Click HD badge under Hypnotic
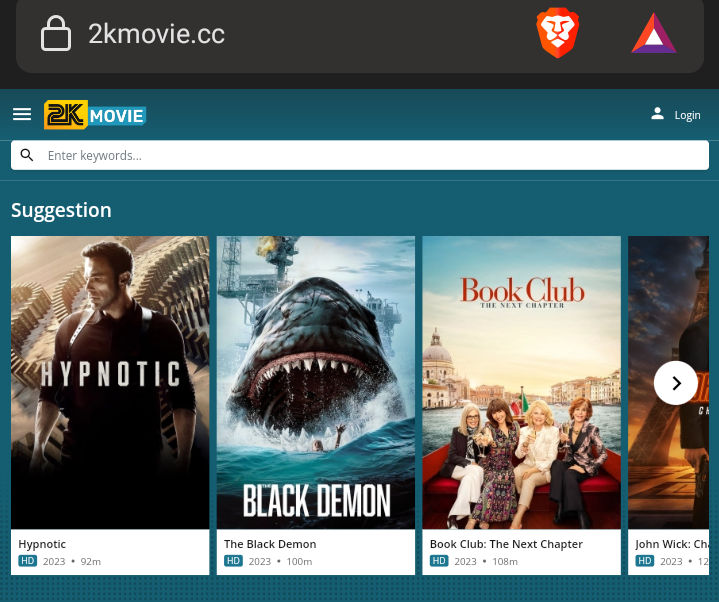 click(28, 561)
